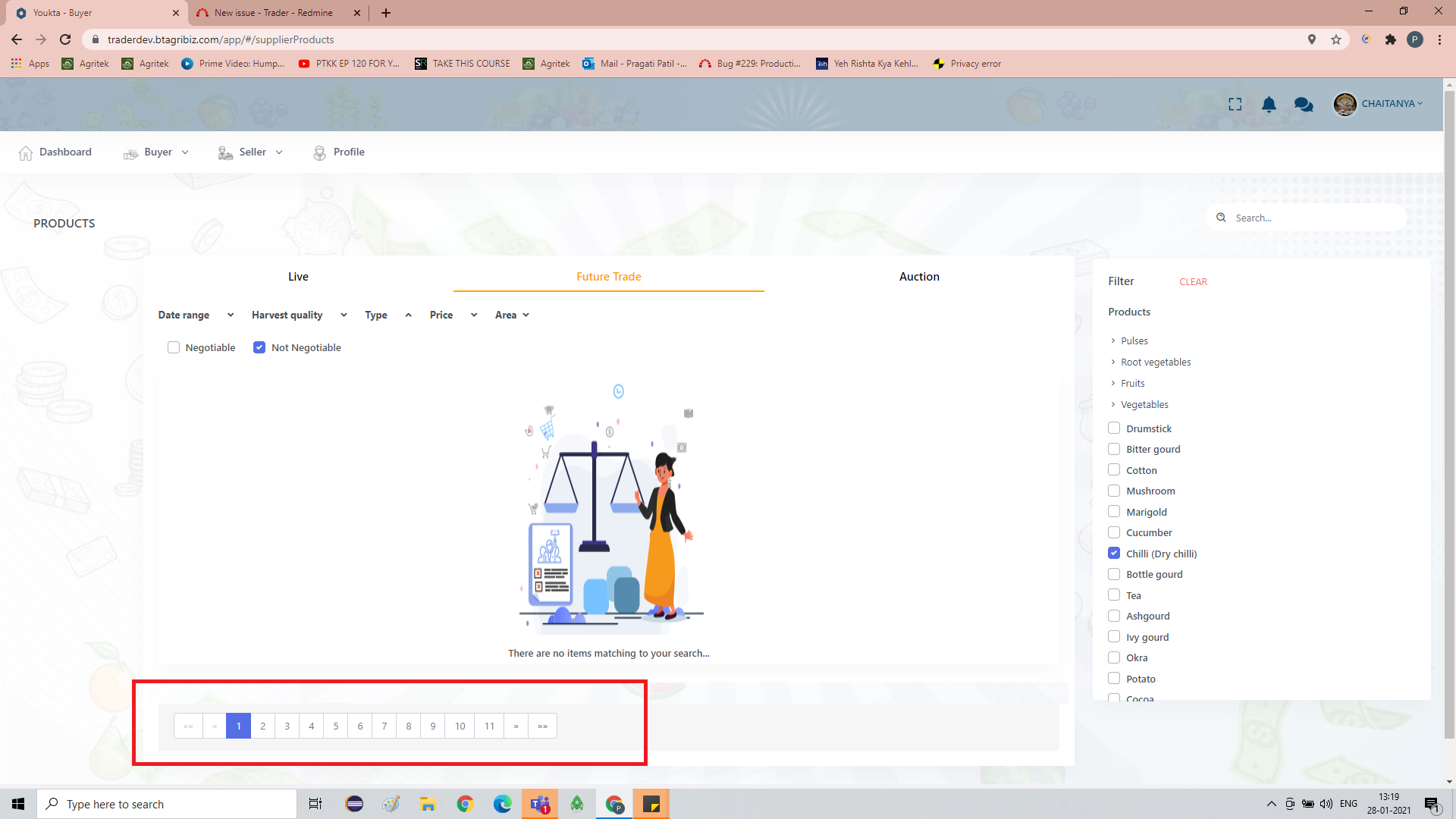
Task: Check the Bitter gourd filter
Action: tap(1114, 449)
